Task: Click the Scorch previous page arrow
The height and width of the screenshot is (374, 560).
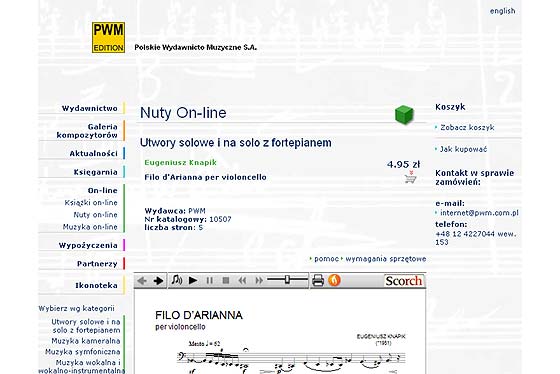Action: pos(142,281)
